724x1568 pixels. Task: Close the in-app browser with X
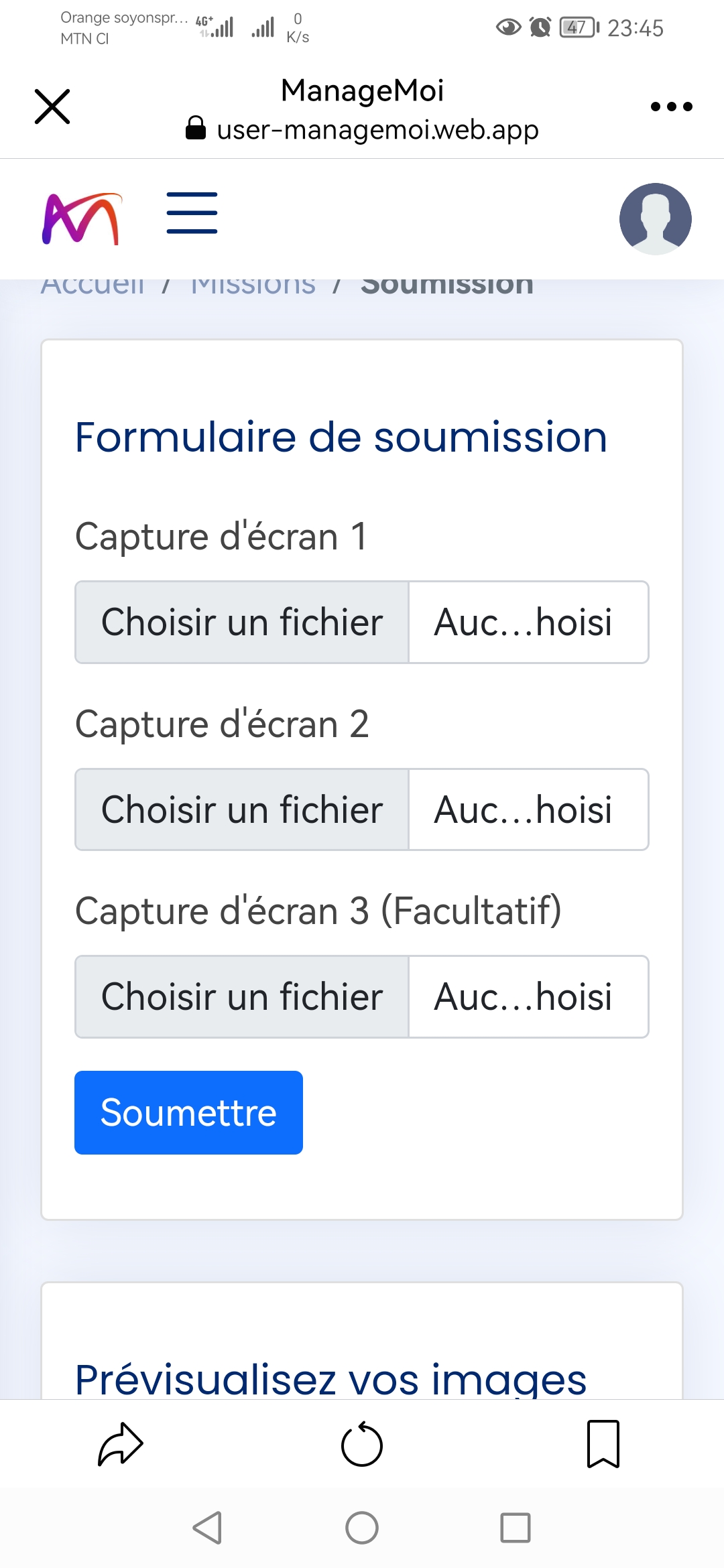click(52, 107)
